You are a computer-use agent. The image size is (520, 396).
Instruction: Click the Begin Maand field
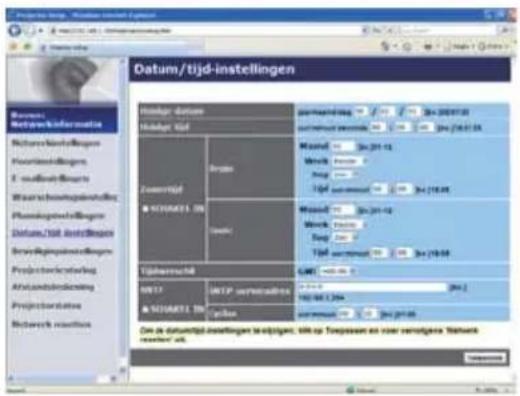click(343, 146)
